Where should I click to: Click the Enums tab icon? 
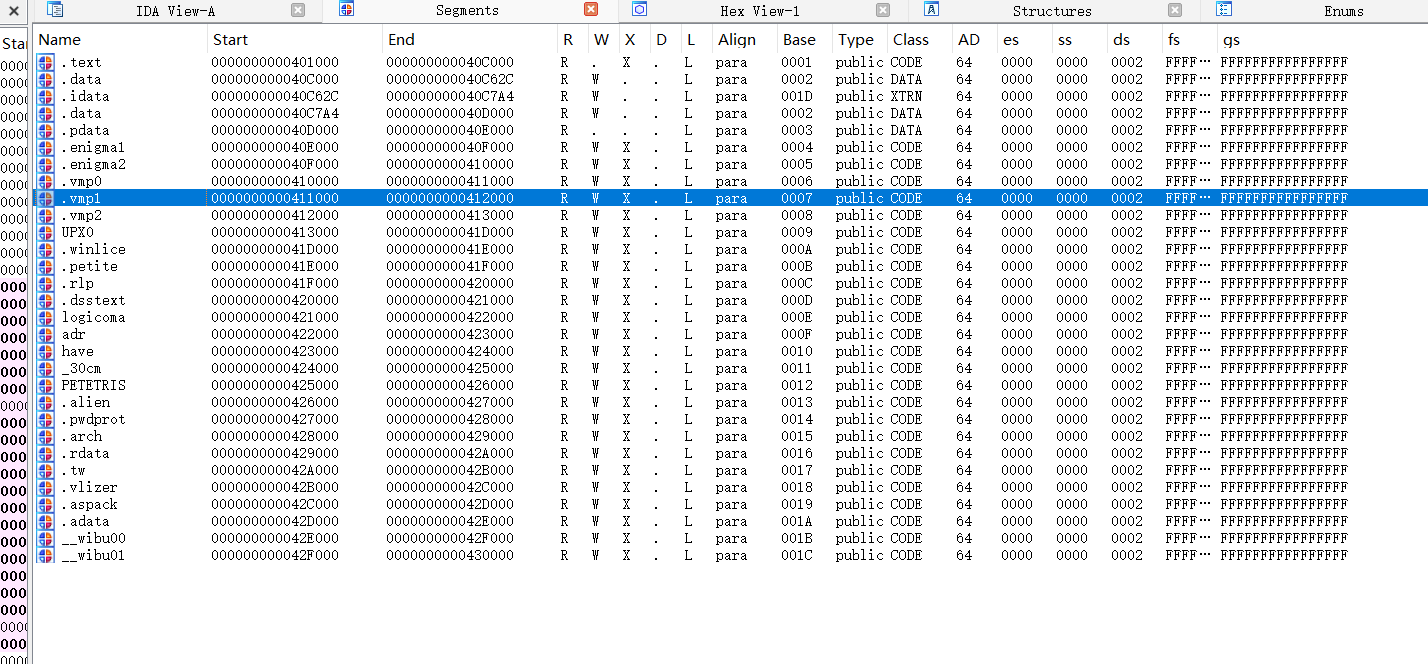coord(1223,10)
